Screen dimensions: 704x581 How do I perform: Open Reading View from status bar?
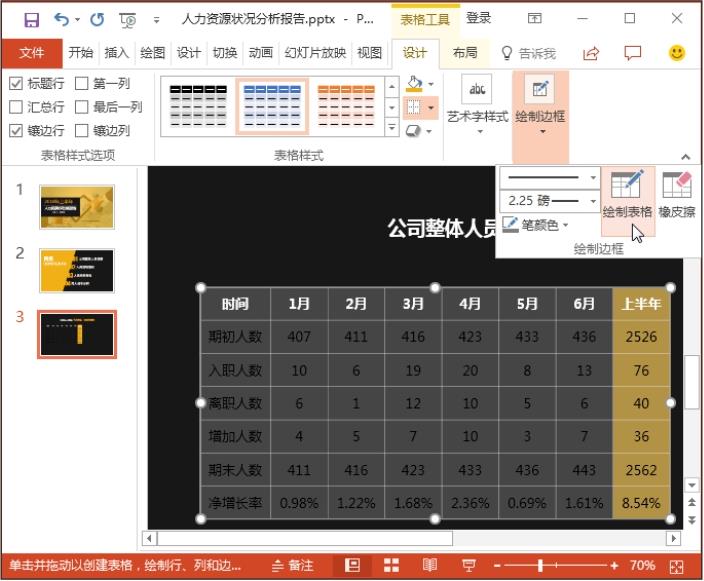(429, 565)
